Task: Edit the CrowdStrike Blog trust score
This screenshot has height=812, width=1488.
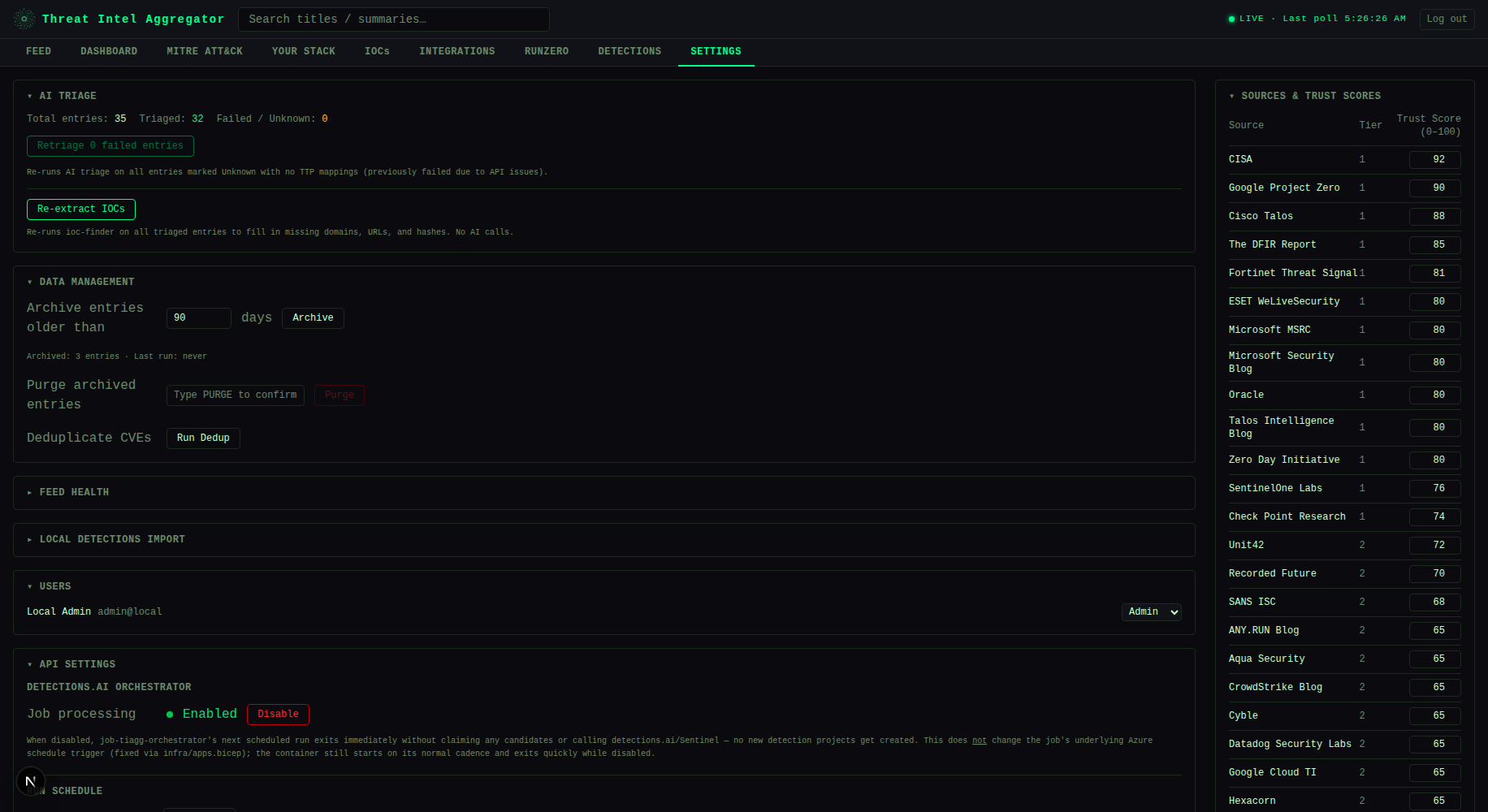Action: coord(1434,688)
